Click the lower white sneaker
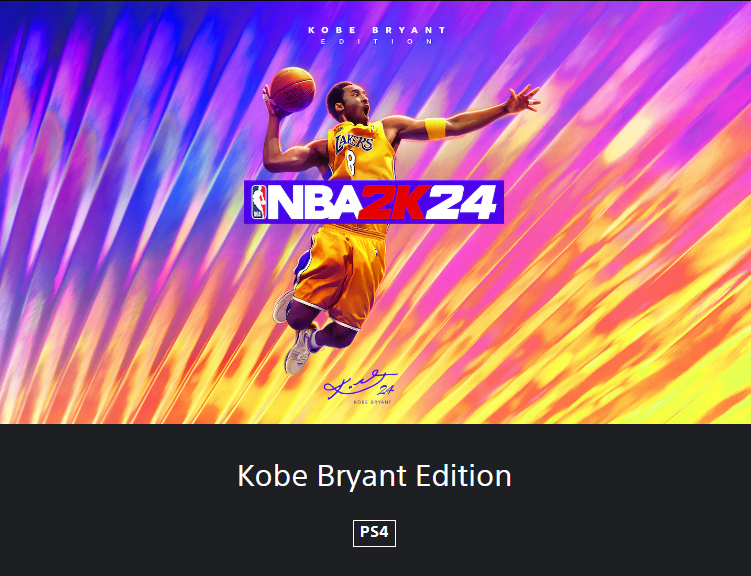This screenshot has height=576, width=751. (299, 352)
